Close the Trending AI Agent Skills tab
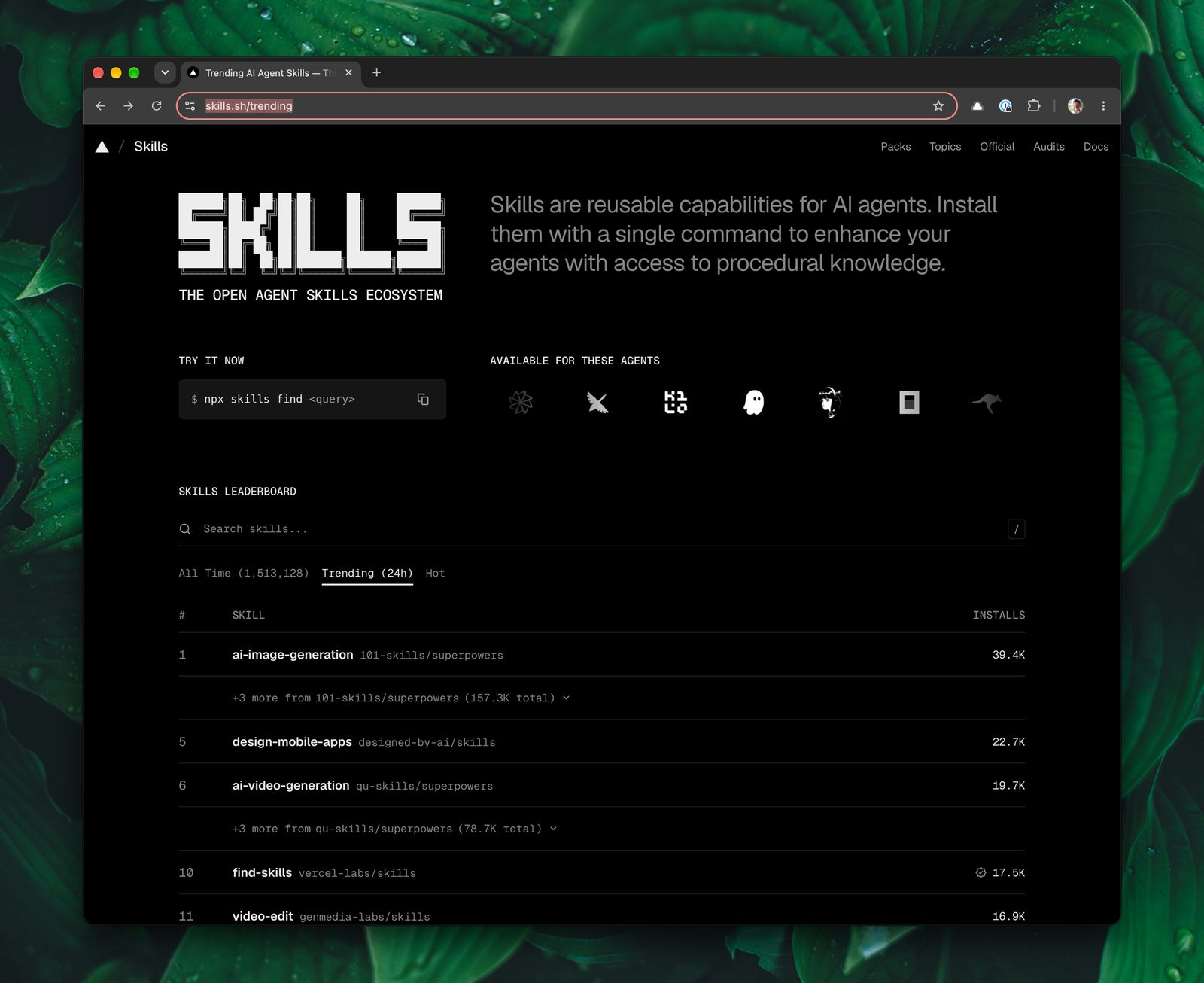This screenshot has height=983, width=1204. click(x=348, y=73)
